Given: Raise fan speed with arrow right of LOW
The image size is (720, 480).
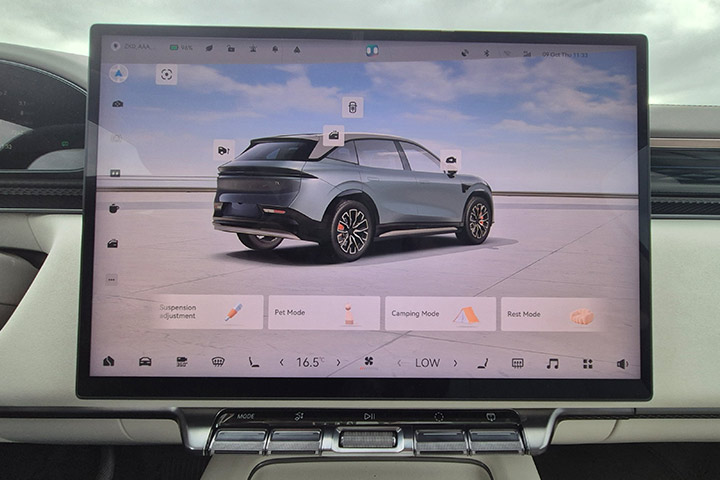Looking at the screenshot, I should pos(455,363).
